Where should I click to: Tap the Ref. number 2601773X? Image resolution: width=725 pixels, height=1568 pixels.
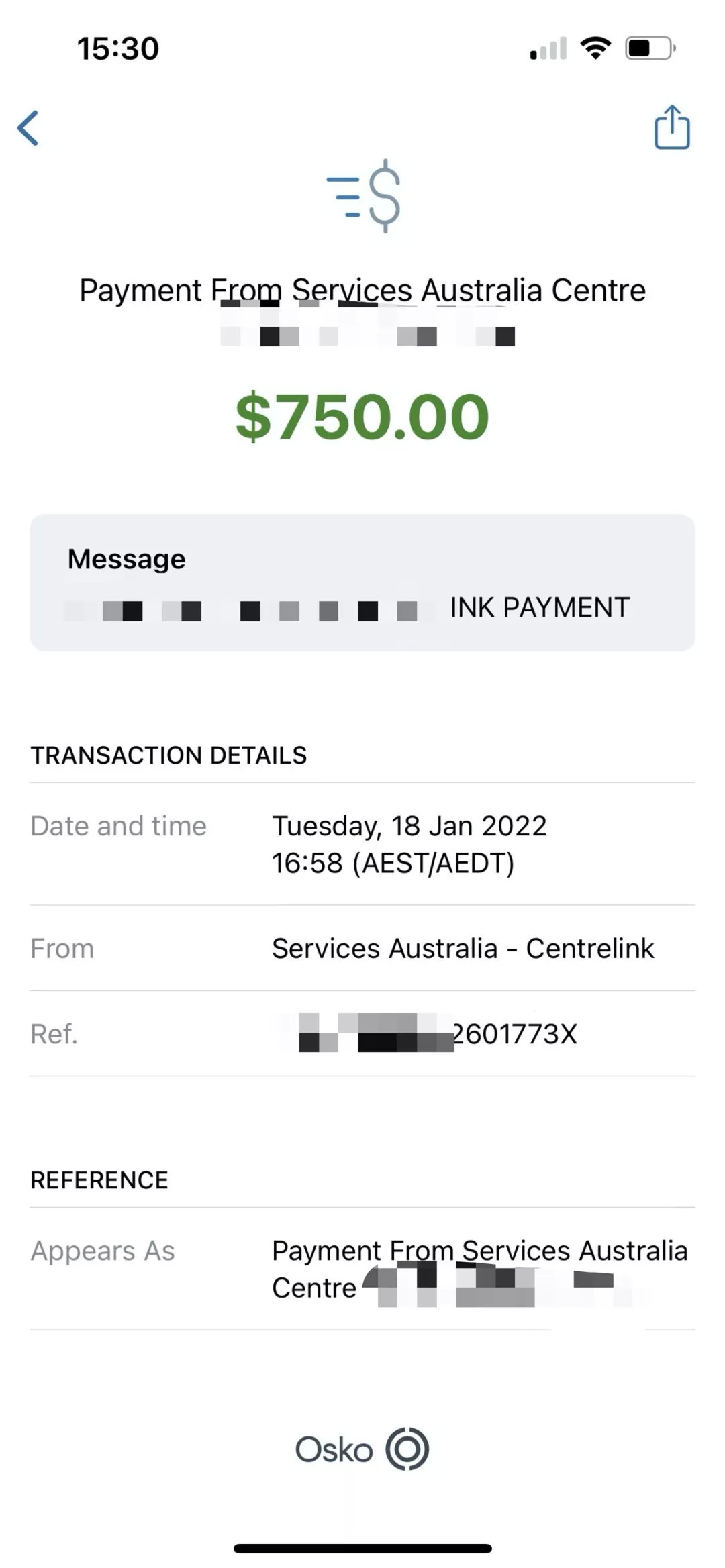515,1034
